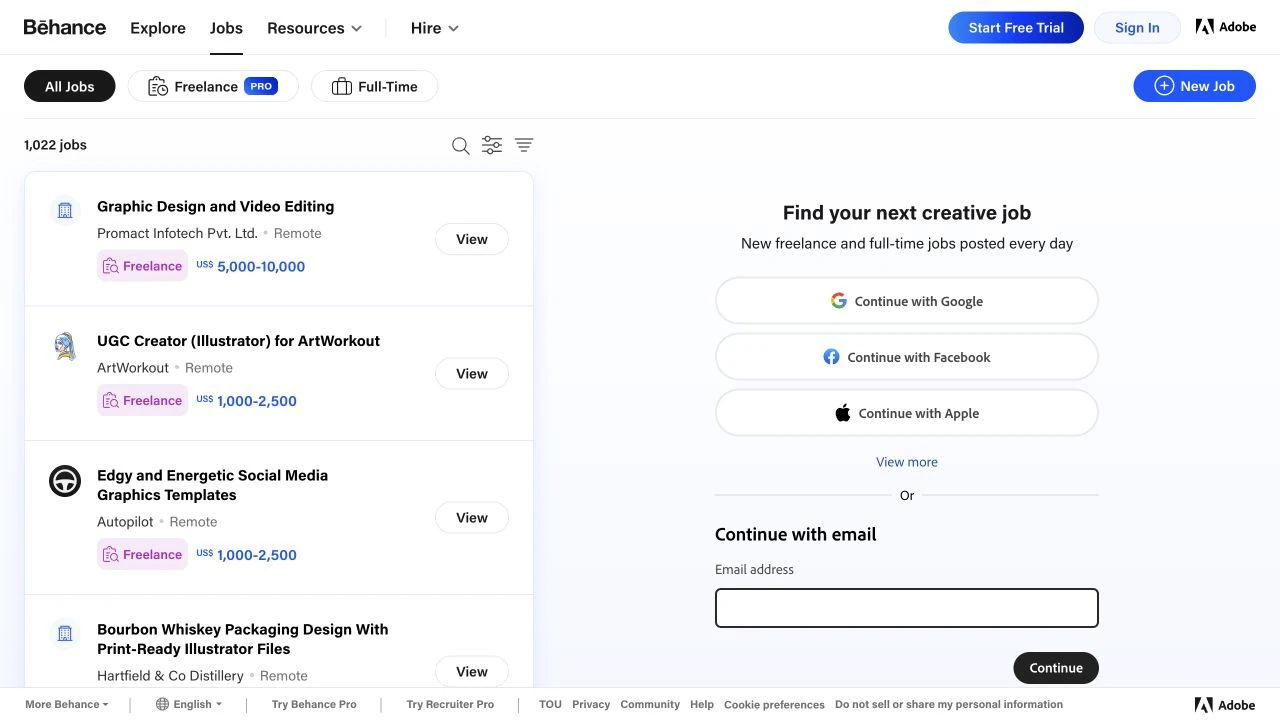Click the Sign In button
The image size is (1280, 720).
pos(1137,27)
